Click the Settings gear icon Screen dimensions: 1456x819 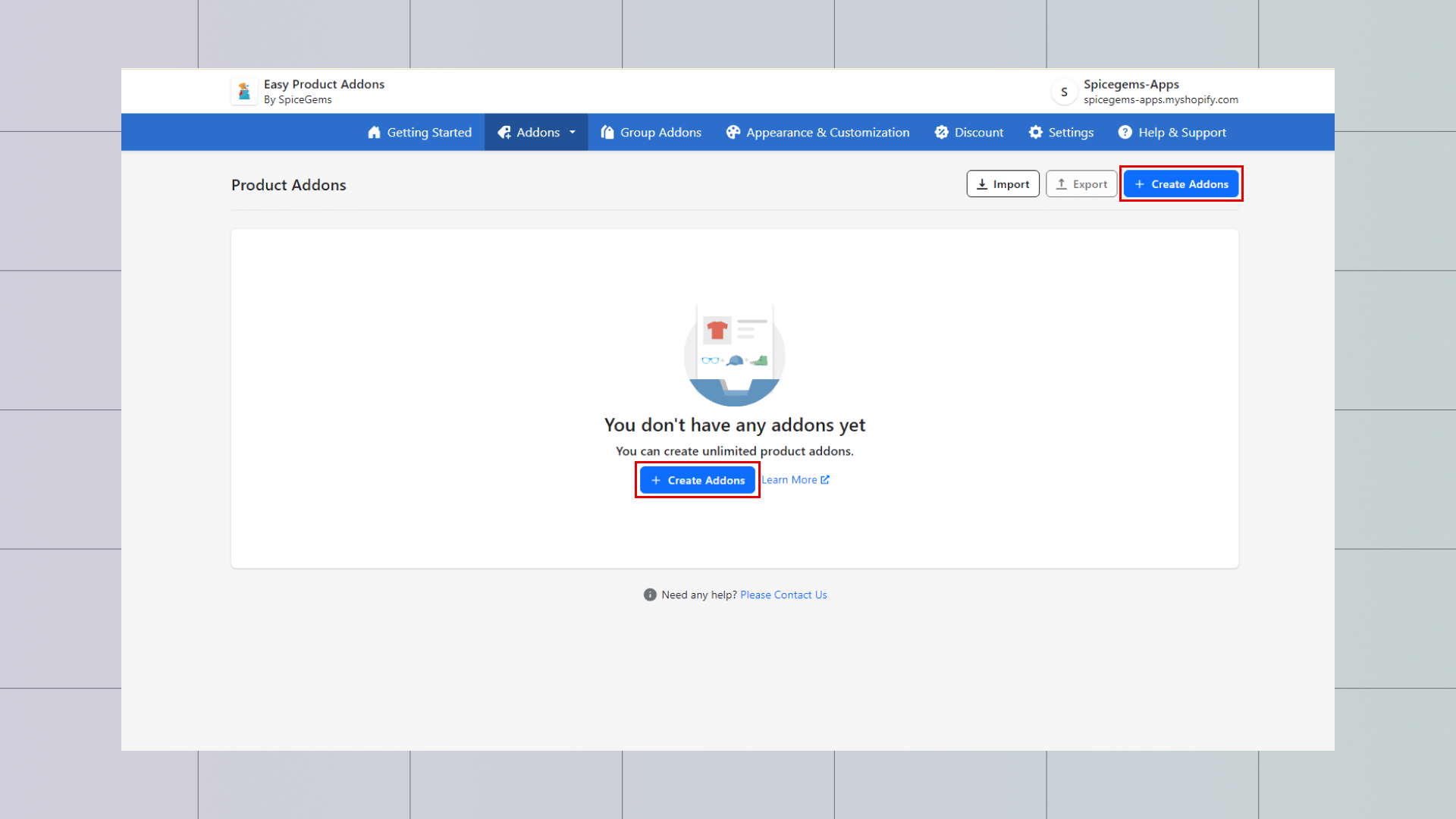(1036, 133)
